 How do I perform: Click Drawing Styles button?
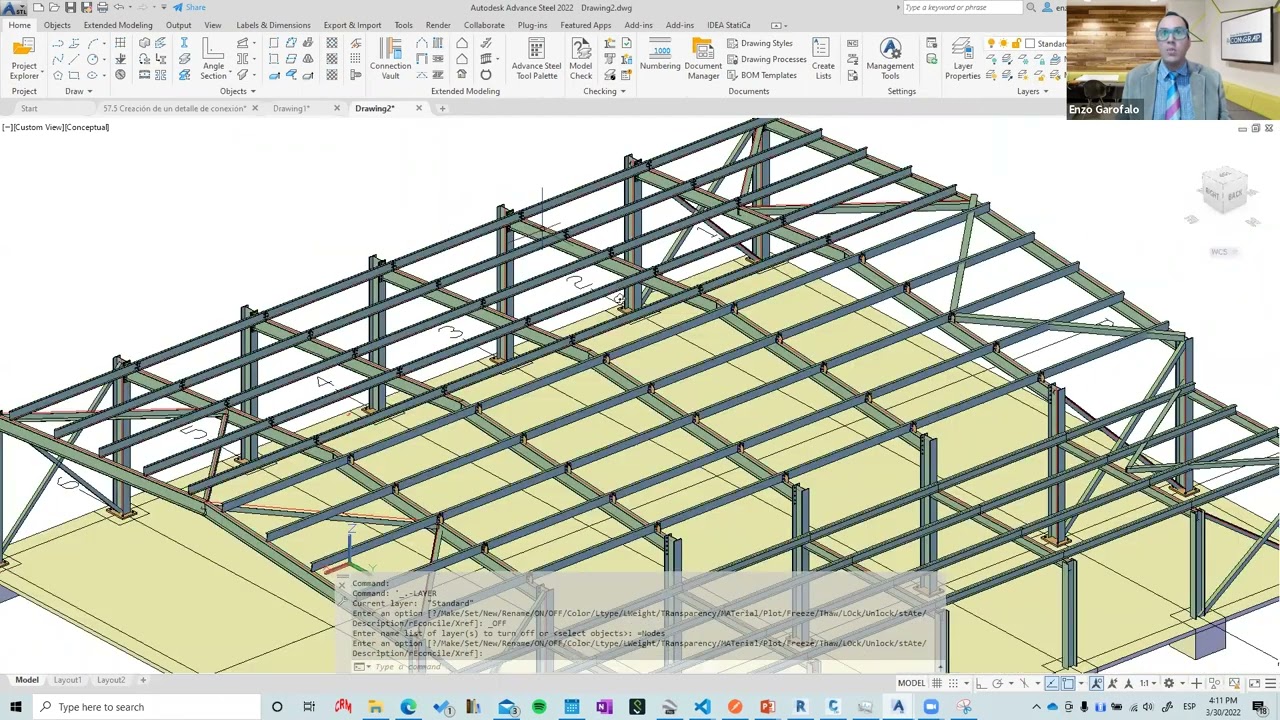pyautogui.click(x=760, y=43)
